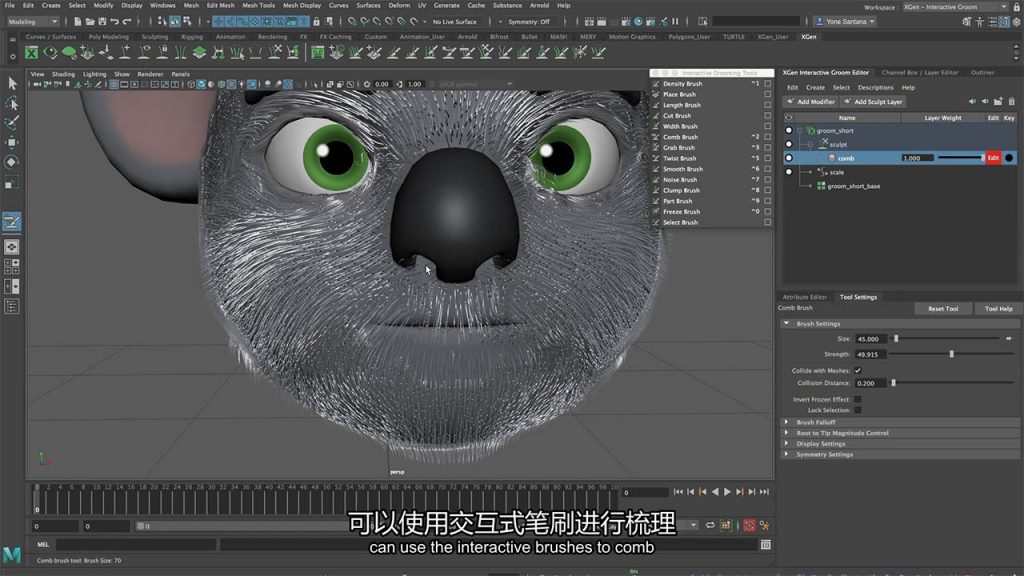Image resolution: width=1024 pixels, height=576 pixels.
Task: Click the delete layer trash icon
Action: click(x=1010, y=101)
